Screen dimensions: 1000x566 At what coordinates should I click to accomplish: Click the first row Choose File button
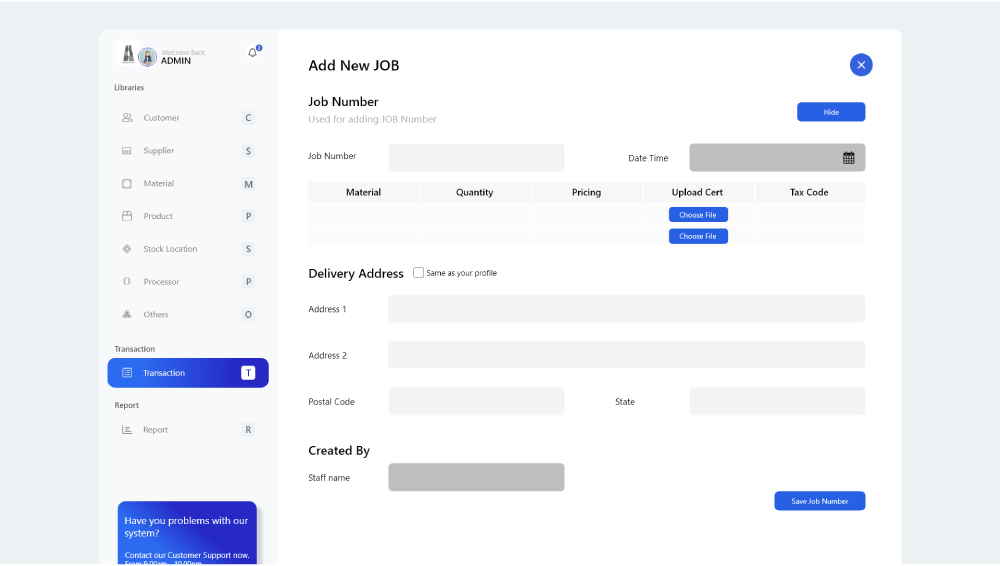tap(698, 215)
